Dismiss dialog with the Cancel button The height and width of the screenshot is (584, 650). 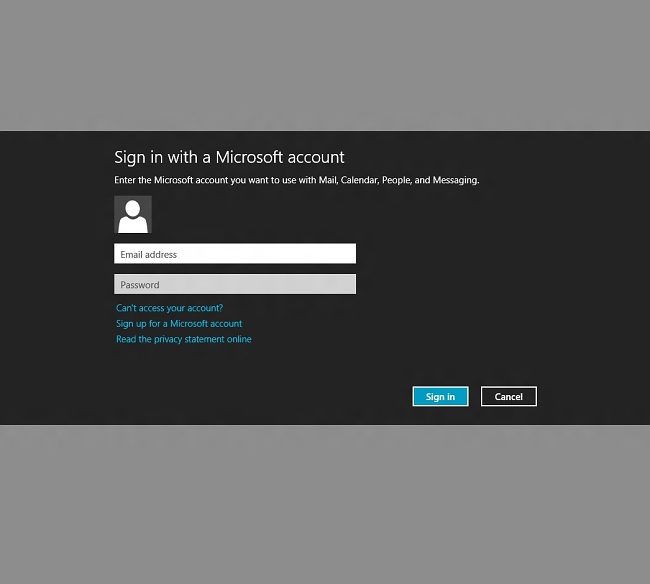[509, 396]
